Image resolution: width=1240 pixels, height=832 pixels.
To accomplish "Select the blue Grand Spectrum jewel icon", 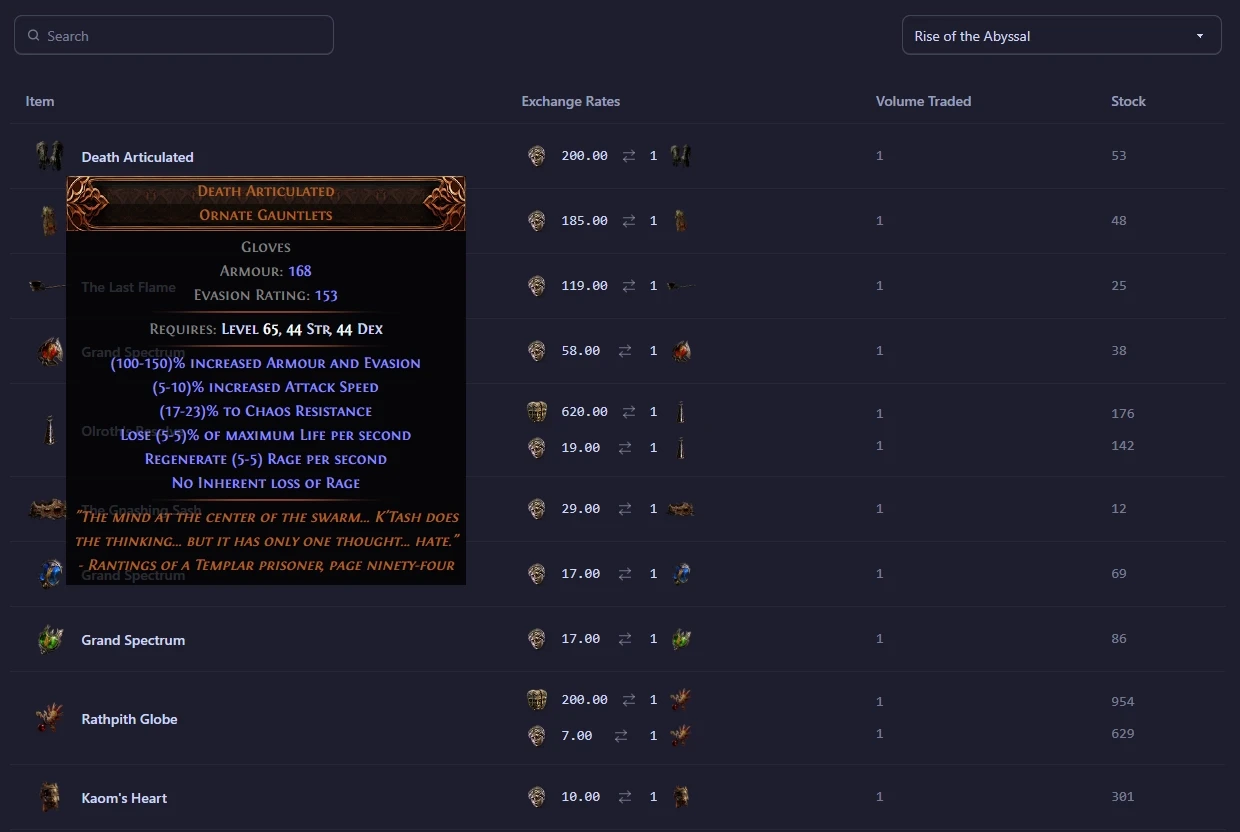I will tap(50, 573).
